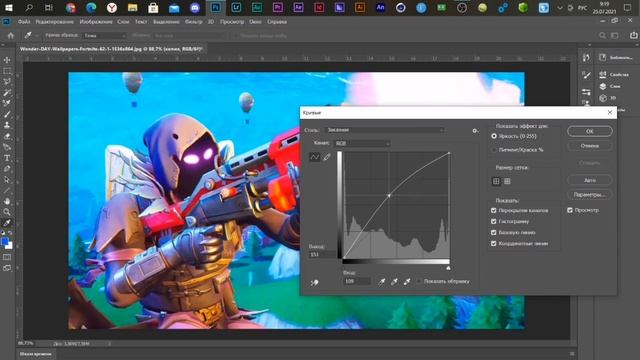Select the brightness (0-255) radio option
Viewport: 640px width, 360px height.
point(494,136)
